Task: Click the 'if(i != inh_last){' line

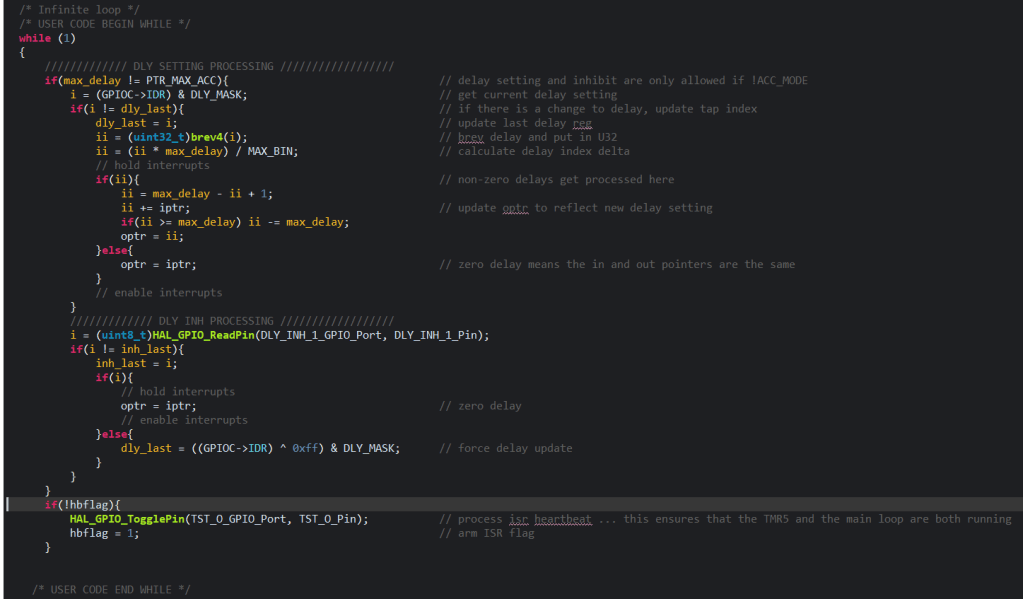Action: (x=127, y=350)
